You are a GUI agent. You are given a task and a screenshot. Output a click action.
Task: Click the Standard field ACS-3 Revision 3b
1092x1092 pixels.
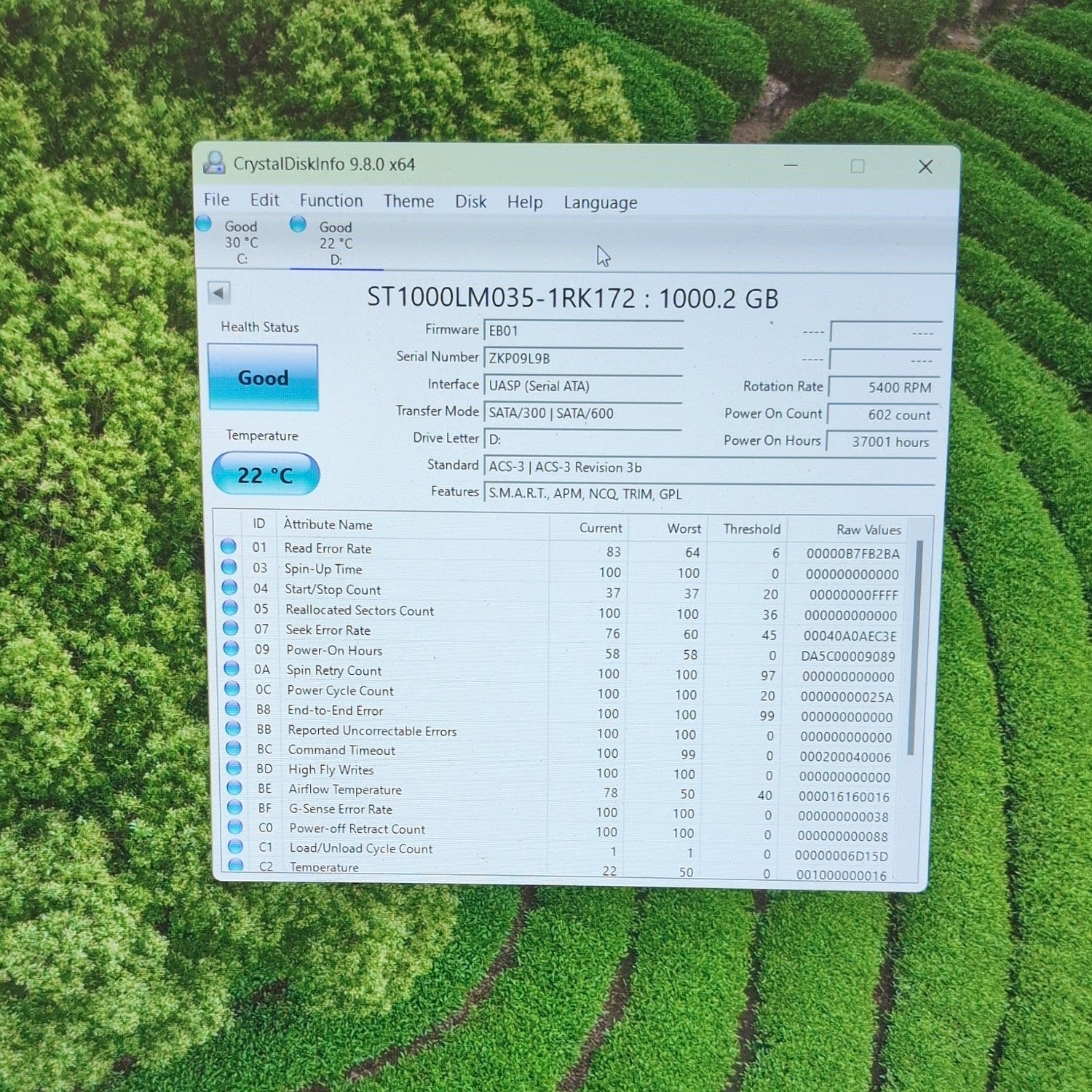click(x=710, y=467)
